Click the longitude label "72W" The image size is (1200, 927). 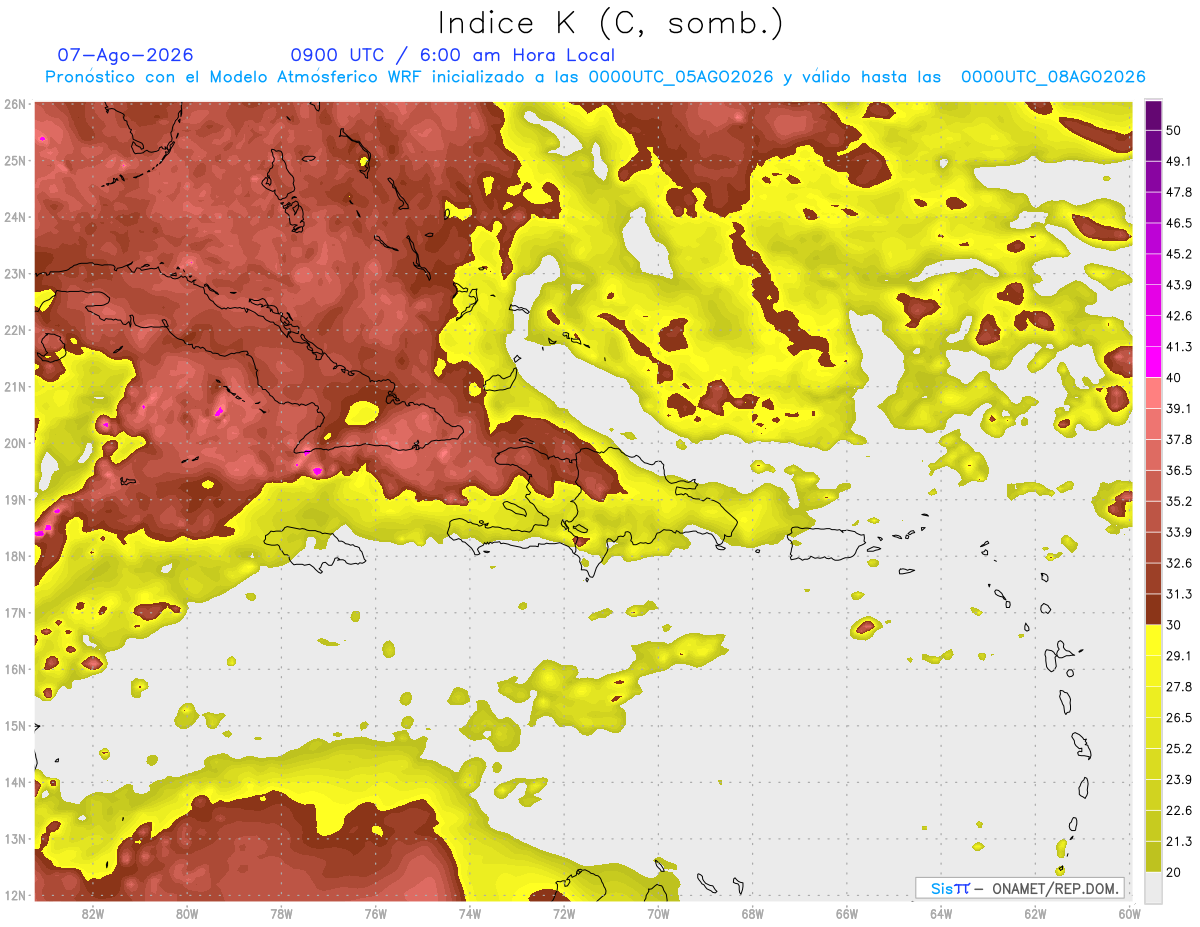point(563,913)
